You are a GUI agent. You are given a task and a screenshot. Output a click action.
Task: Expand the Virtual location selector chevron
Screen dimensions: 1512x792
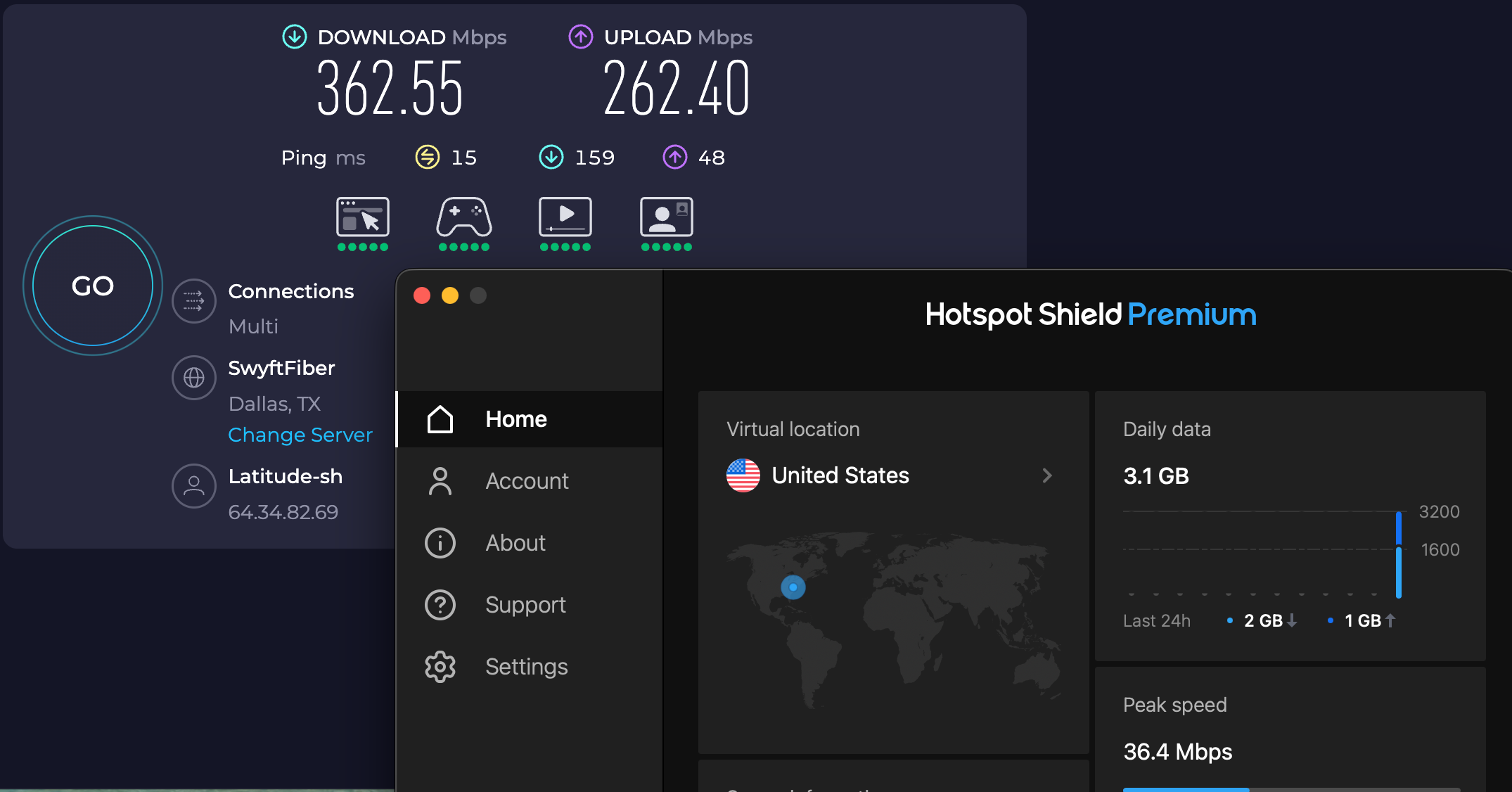coord(1047,475)
